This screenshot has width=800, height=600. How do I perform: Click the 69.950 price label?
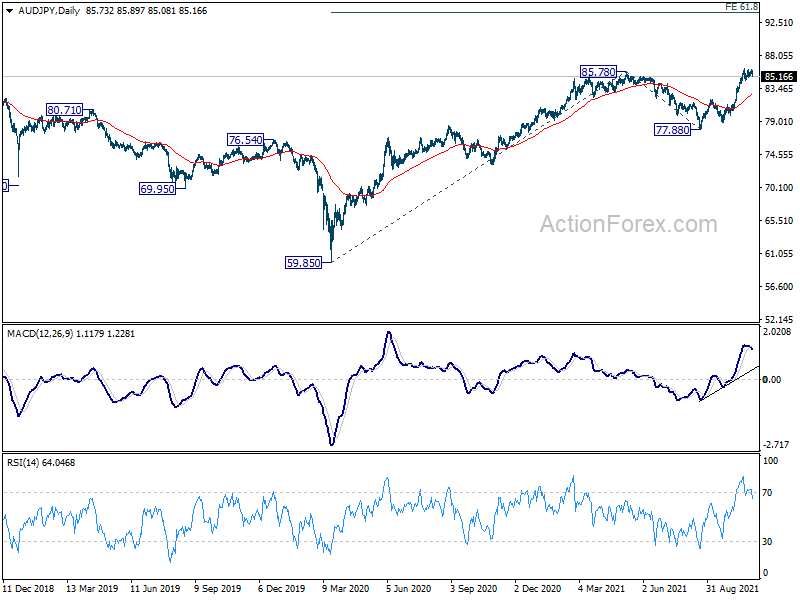[157, 188]
